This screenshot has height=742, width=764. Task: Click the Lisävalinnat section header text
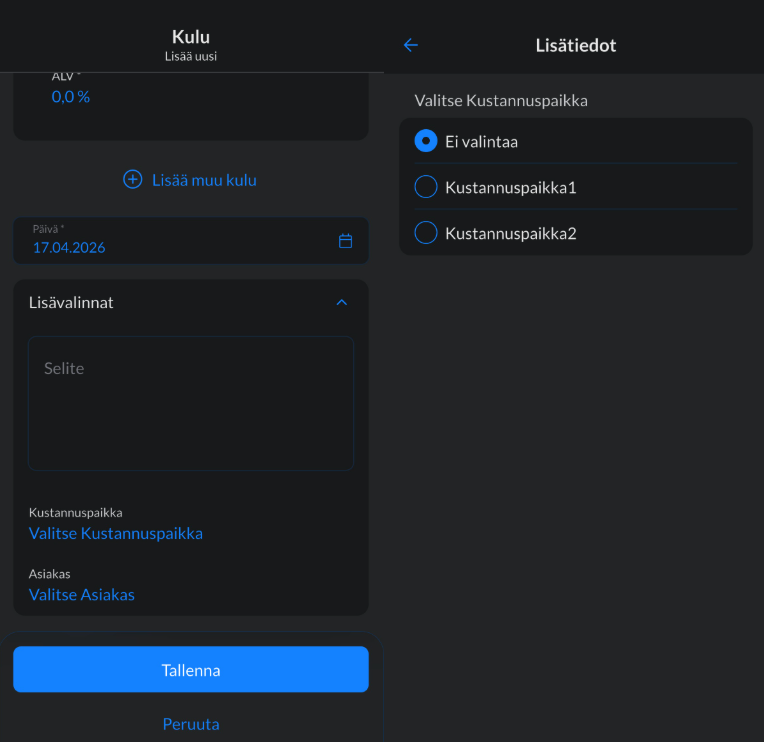point(71,302)
